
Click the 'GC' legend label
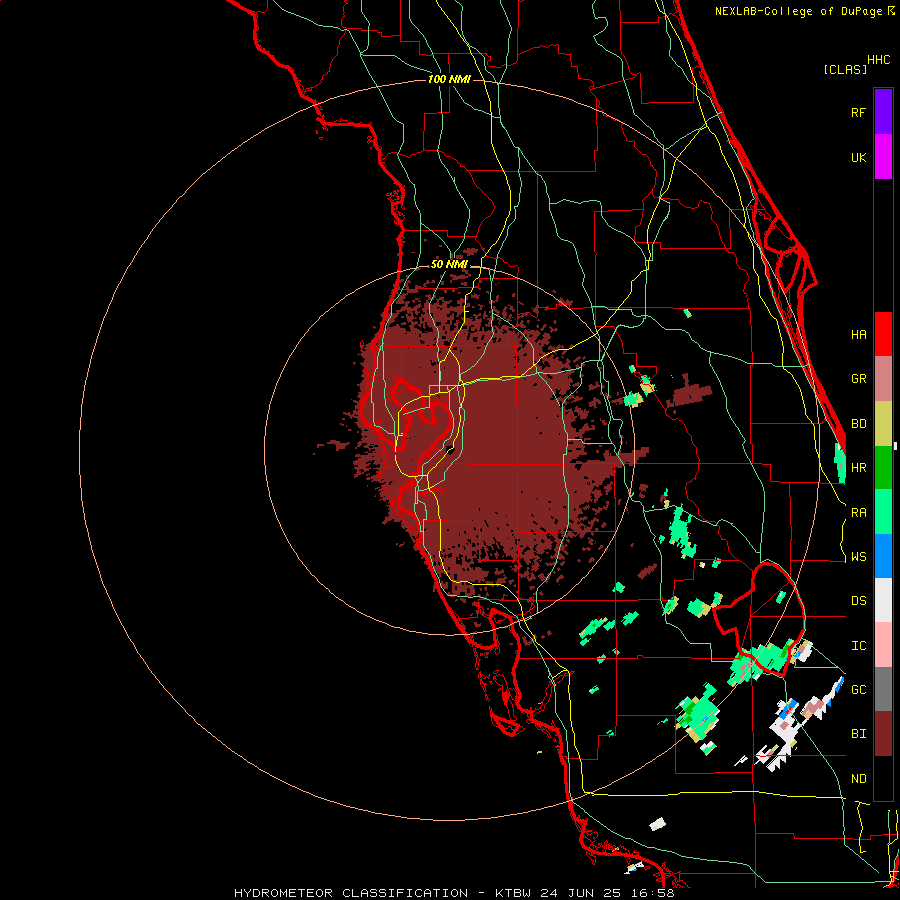(858, 690)
